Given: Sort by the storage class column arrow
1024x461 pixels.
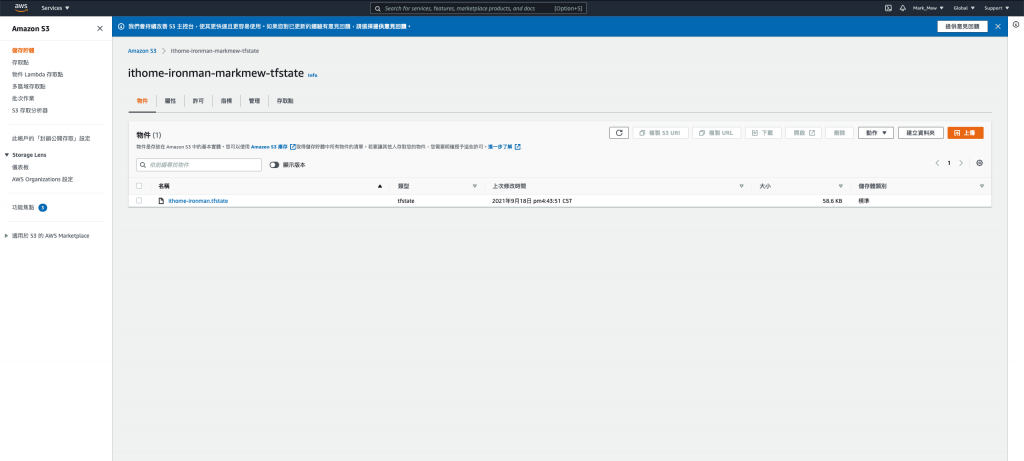Looking at the screenshot, I should point(982,186).
